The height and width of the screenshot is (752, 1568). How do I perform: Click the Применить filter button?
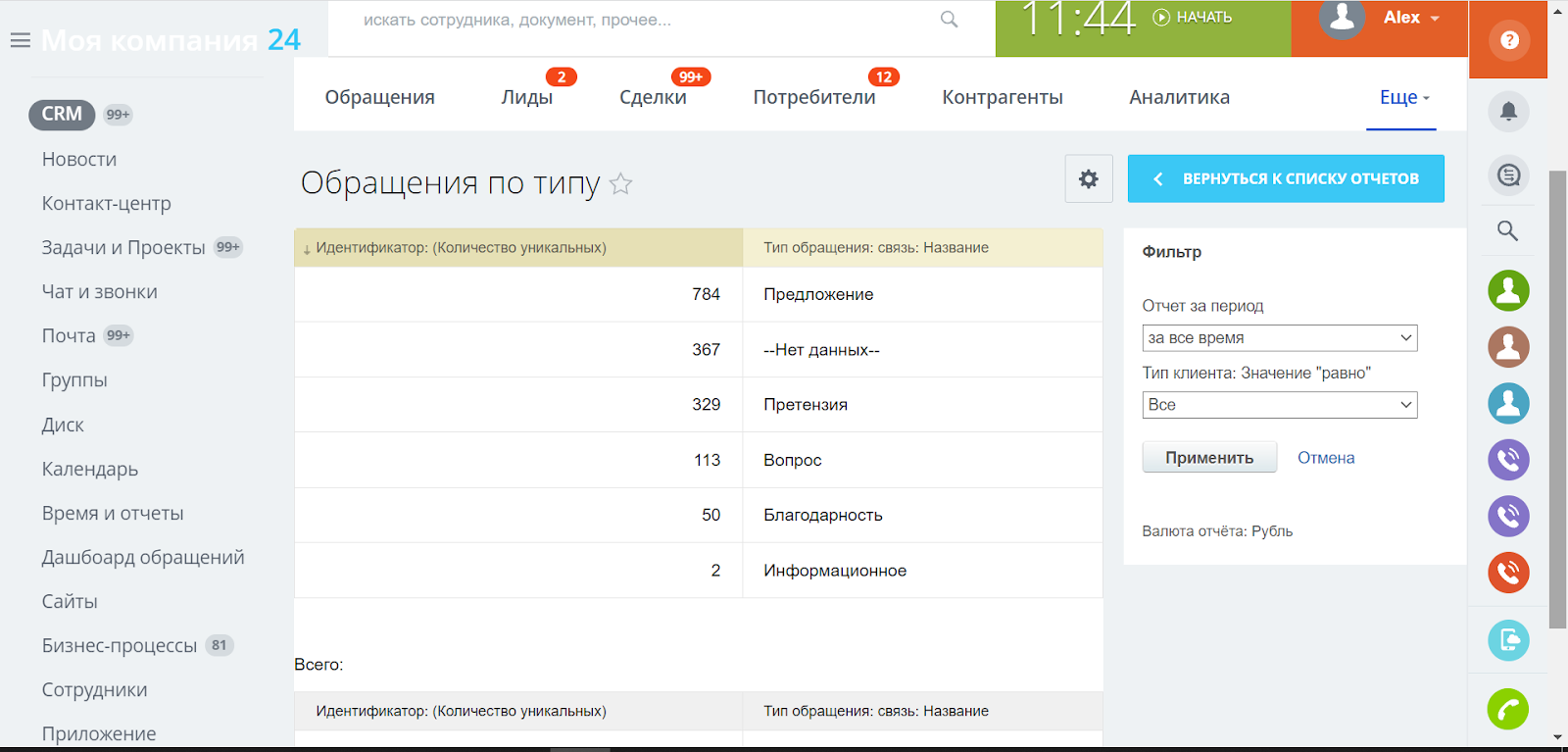coord(1209,458)
